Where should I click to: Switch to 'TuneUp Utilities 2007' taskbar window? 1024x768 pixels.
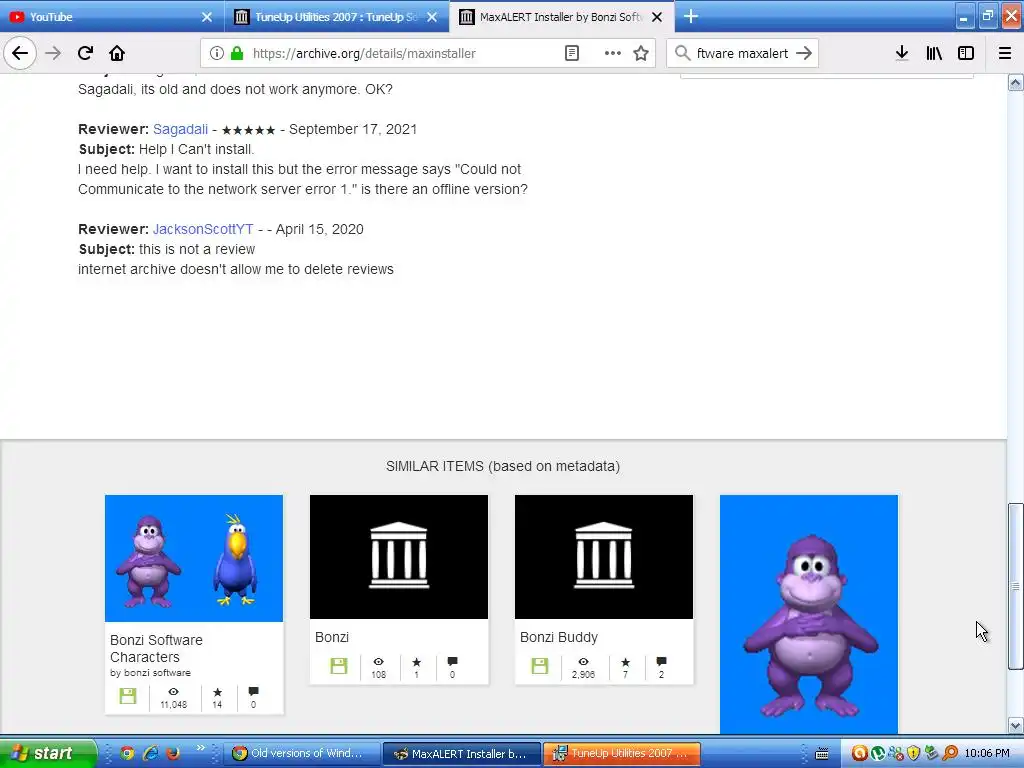pos(622,754)
